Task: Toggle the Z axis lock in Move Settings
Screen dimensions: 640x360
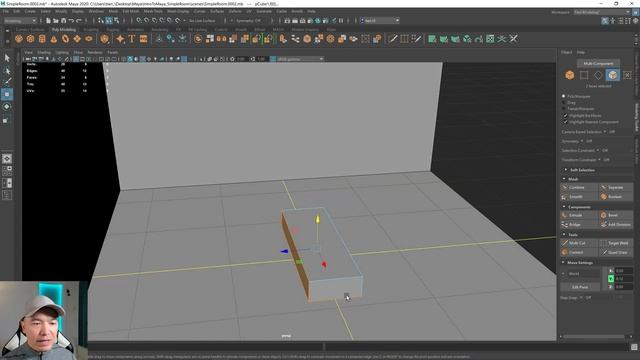Action: (x=611, y=287)
